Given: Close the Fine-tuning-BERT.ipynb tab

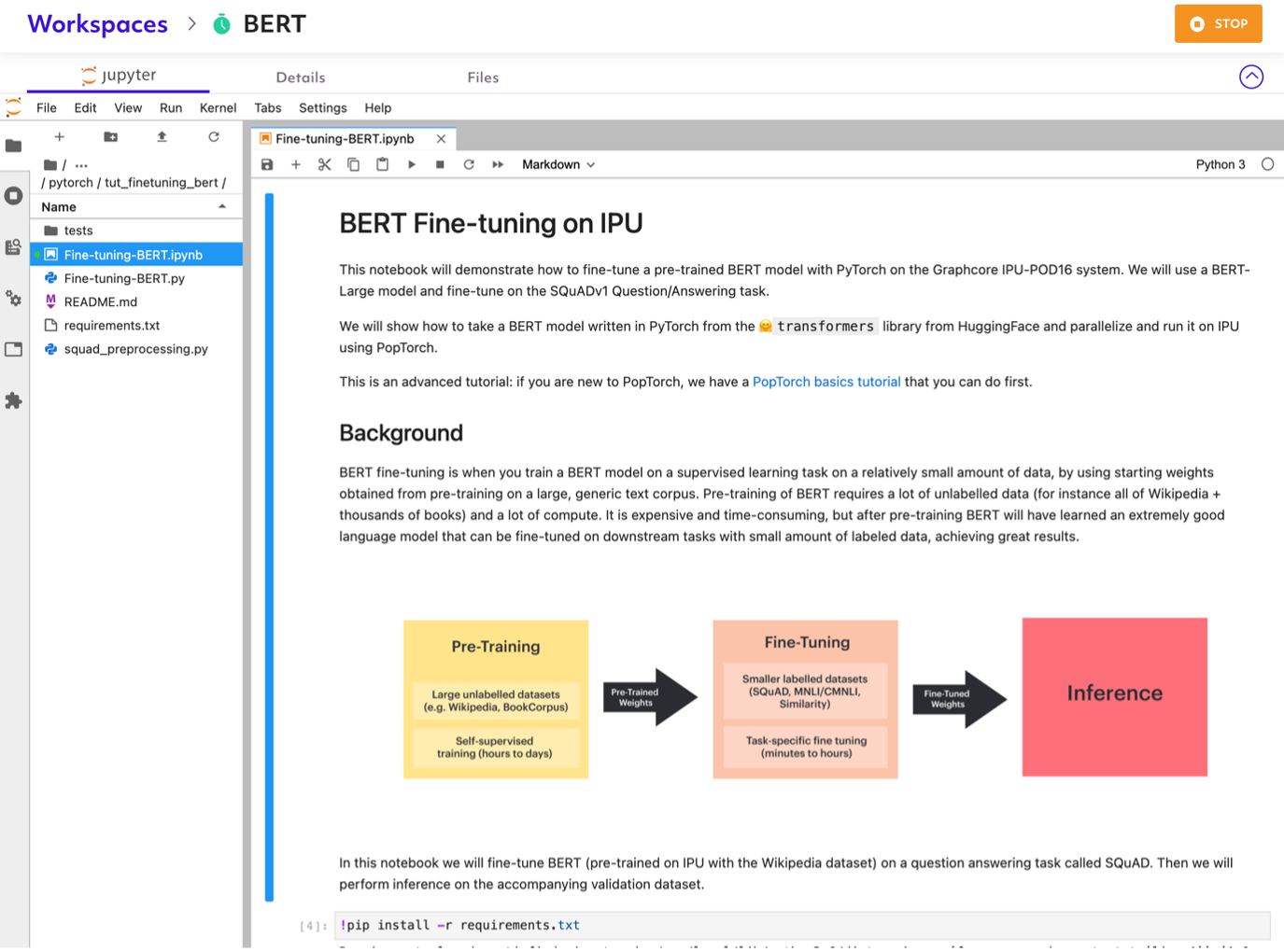Looking at the screenshot, I should coord(441,139).
